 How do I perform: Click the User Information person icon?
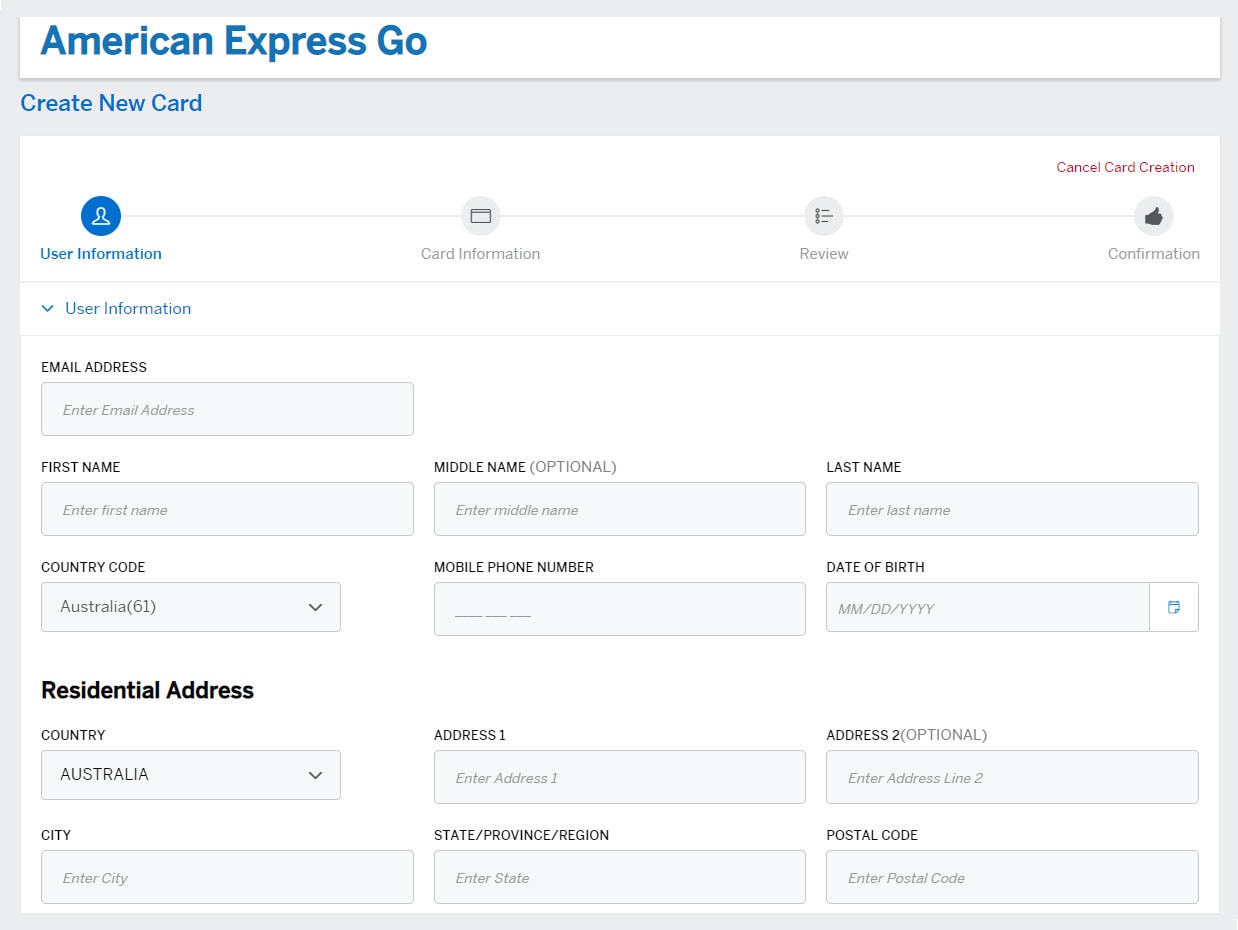tap(100, 215)
